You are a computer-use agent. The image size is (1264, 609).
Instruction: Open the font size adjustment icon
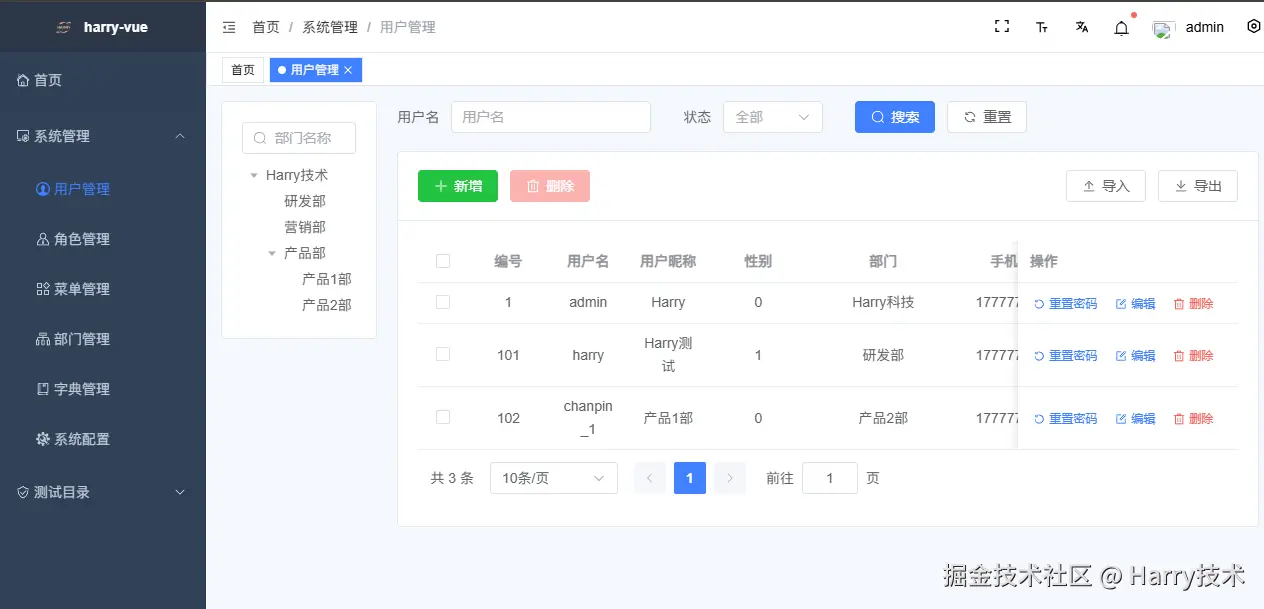(x=1041, y=26)
